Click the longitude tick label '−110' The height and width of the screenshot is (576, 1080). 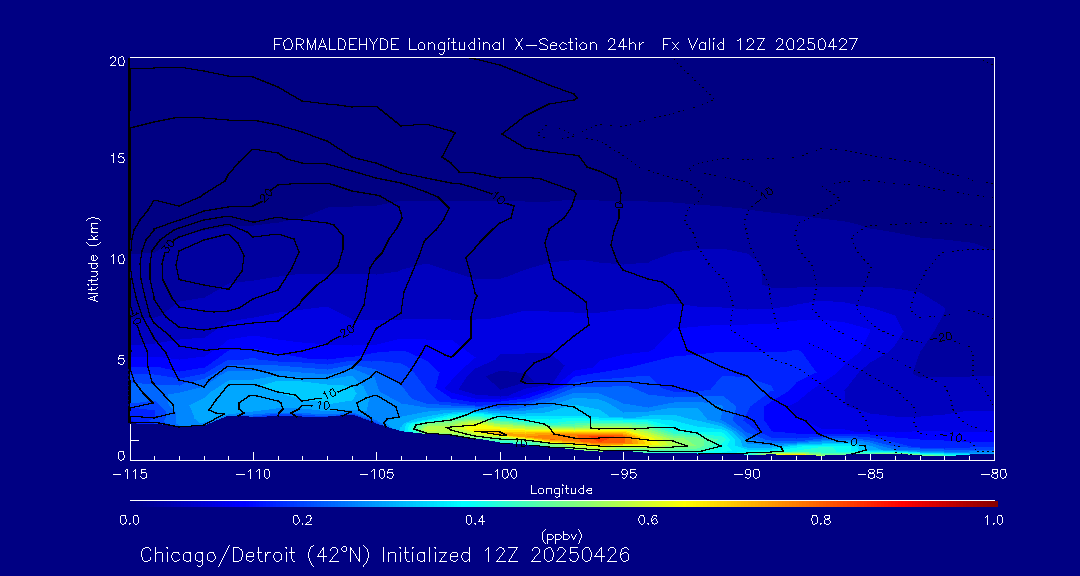253,475
